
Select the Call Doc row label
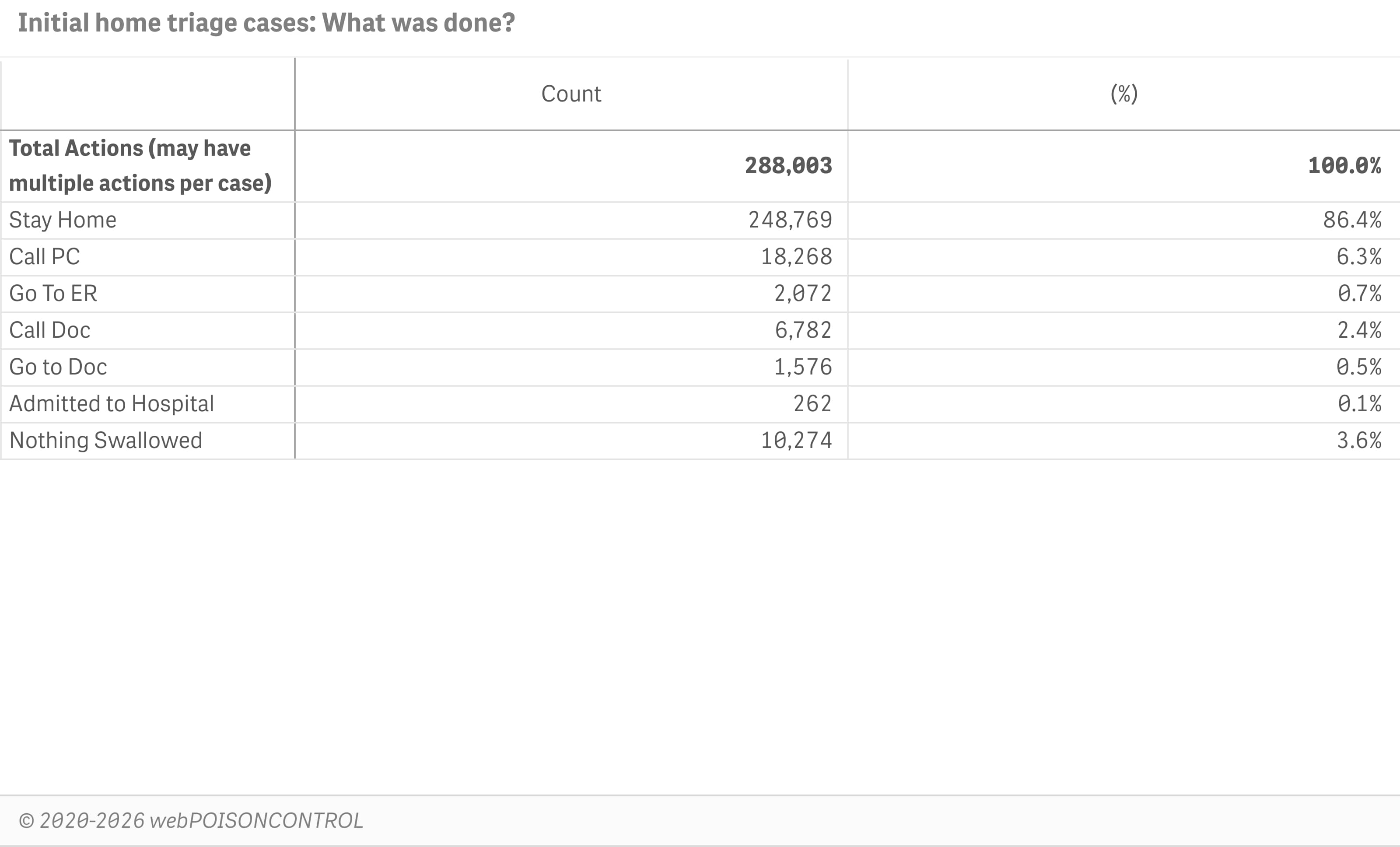pyautogui.click(x=50, y=330)
